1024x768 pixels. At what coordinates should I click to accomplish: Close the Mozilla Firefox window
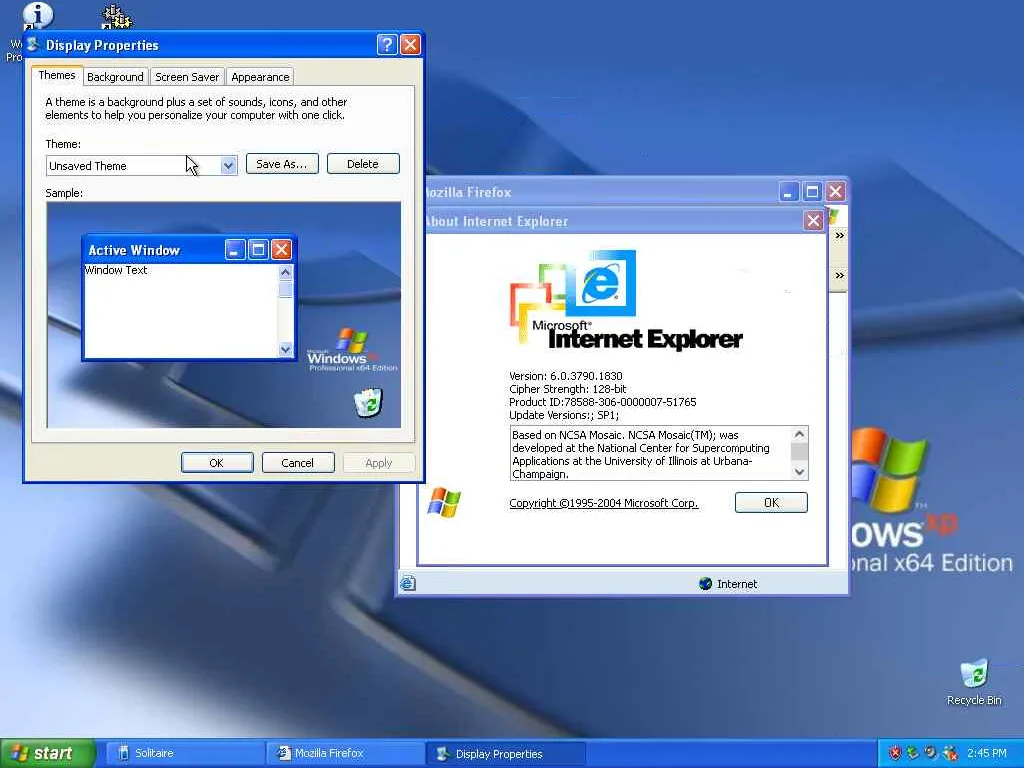coord(836,191)
